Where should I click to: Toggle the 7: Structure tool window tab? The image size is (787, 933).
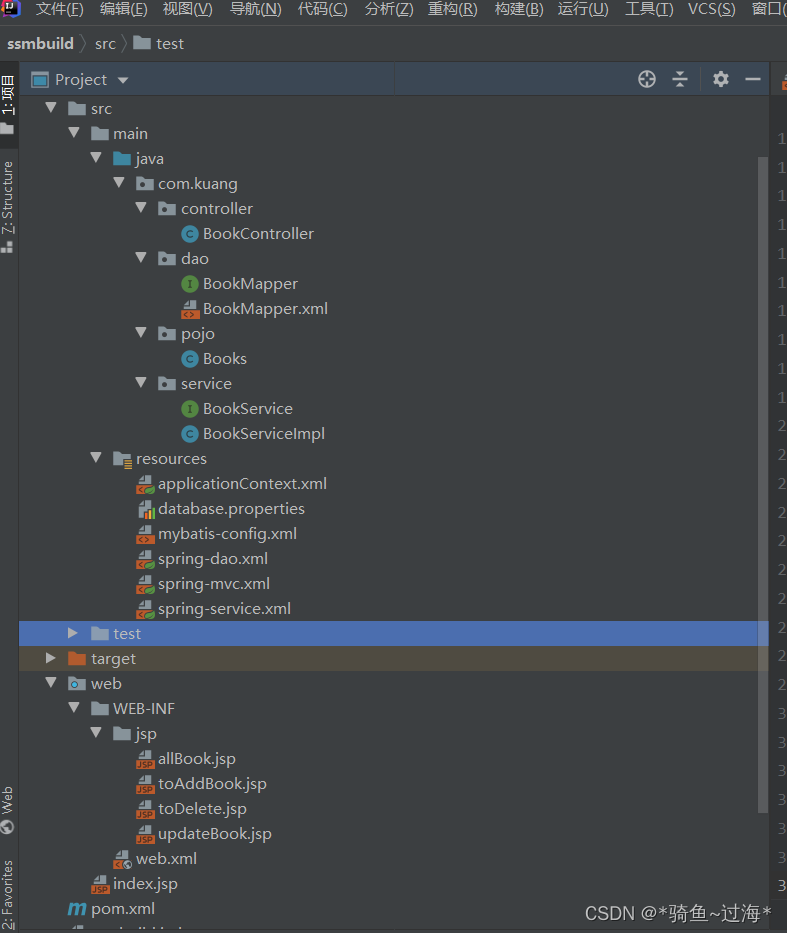coord(8,206)
